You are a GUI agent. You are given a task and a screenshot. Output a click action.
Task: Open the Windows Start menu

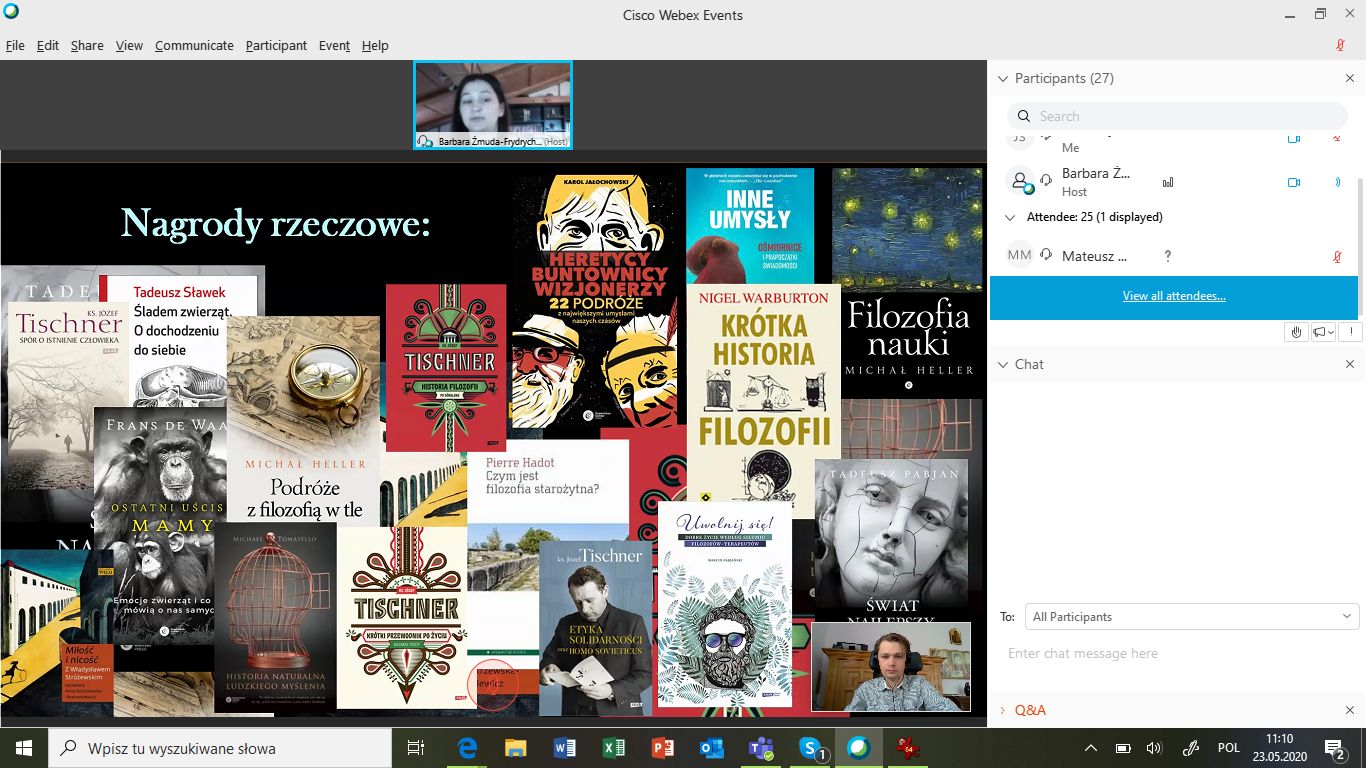(x=24, y=747)
